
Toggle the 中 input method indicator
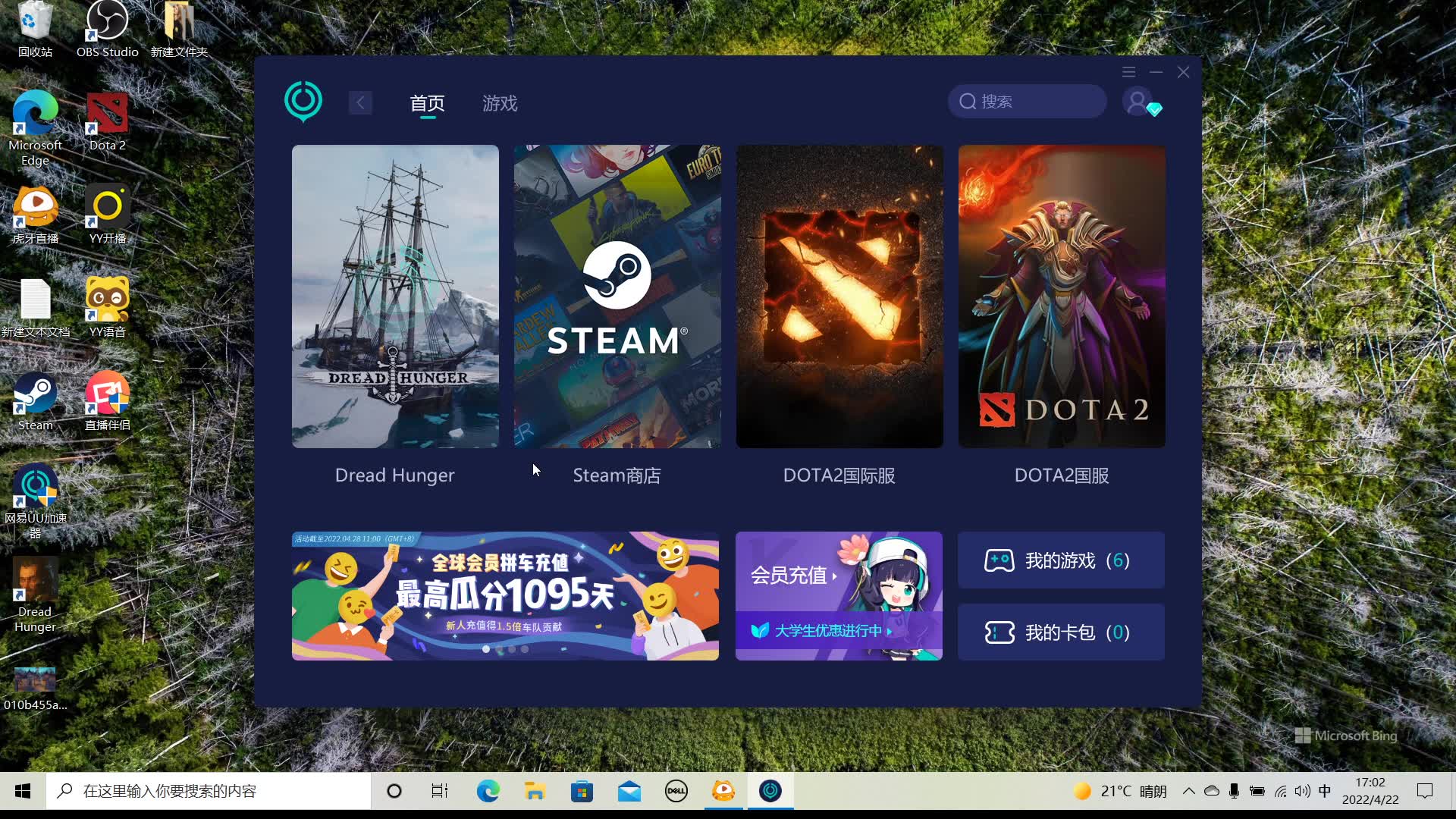pos(1325,791)
